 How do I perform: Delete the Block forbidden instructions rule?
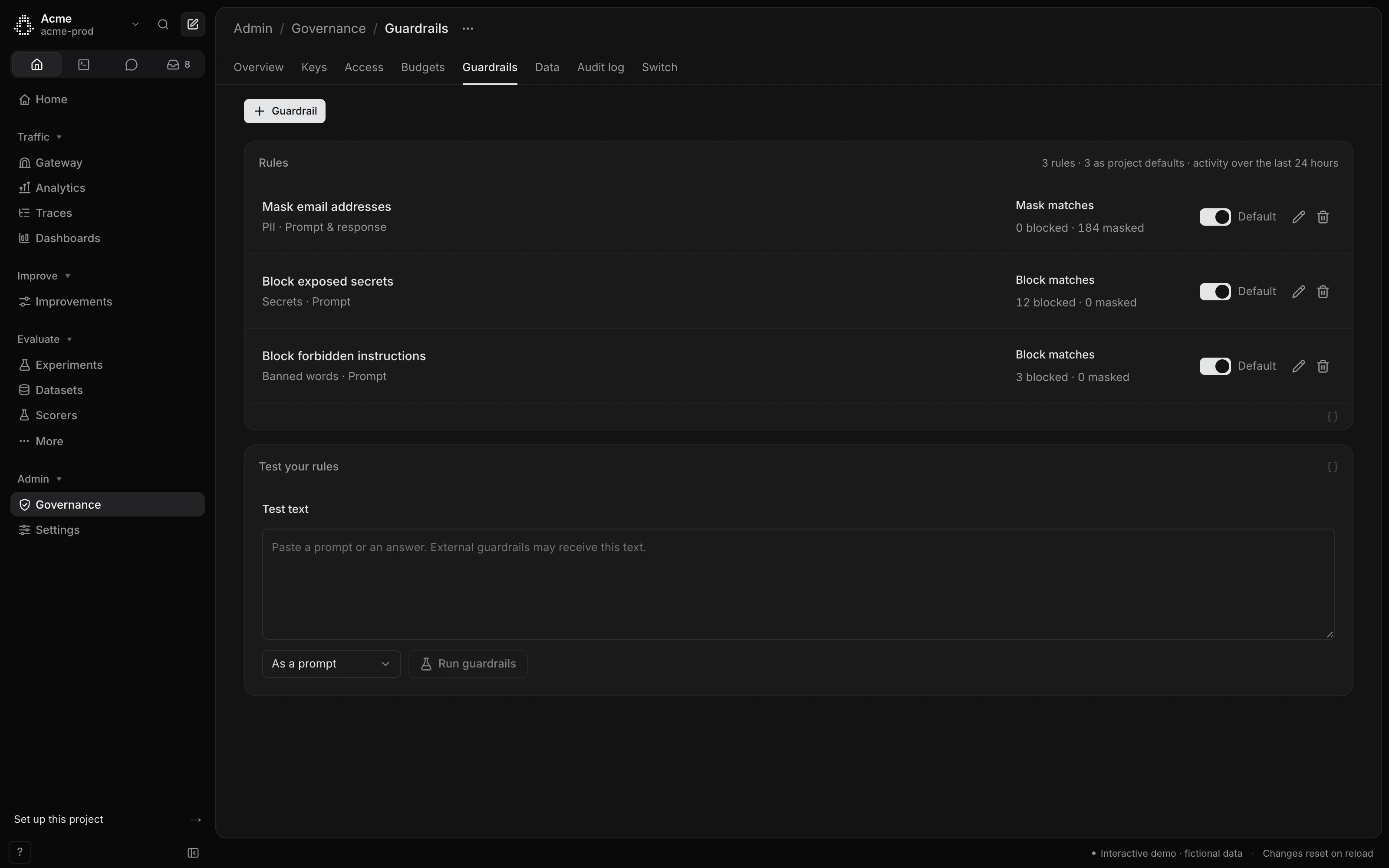coord(1323,366)
